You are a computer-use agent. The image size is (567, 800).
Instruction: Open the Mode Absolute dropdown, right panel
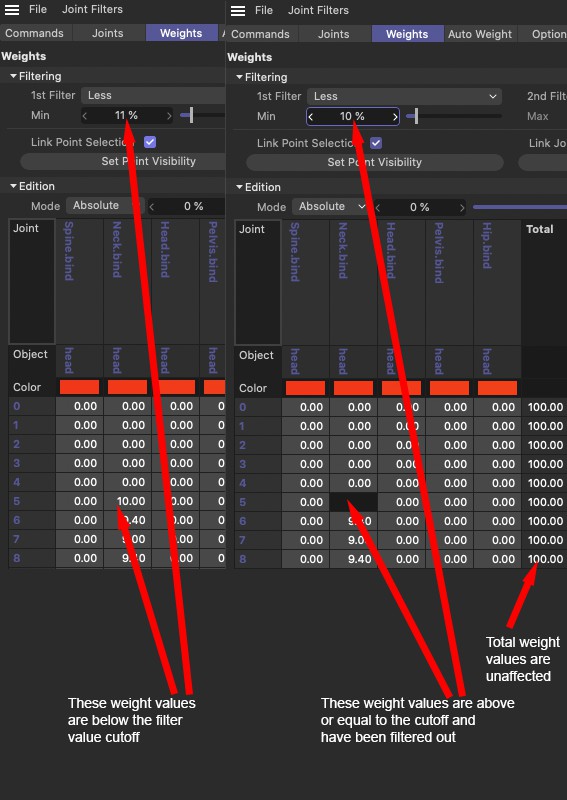coord(331,207)
